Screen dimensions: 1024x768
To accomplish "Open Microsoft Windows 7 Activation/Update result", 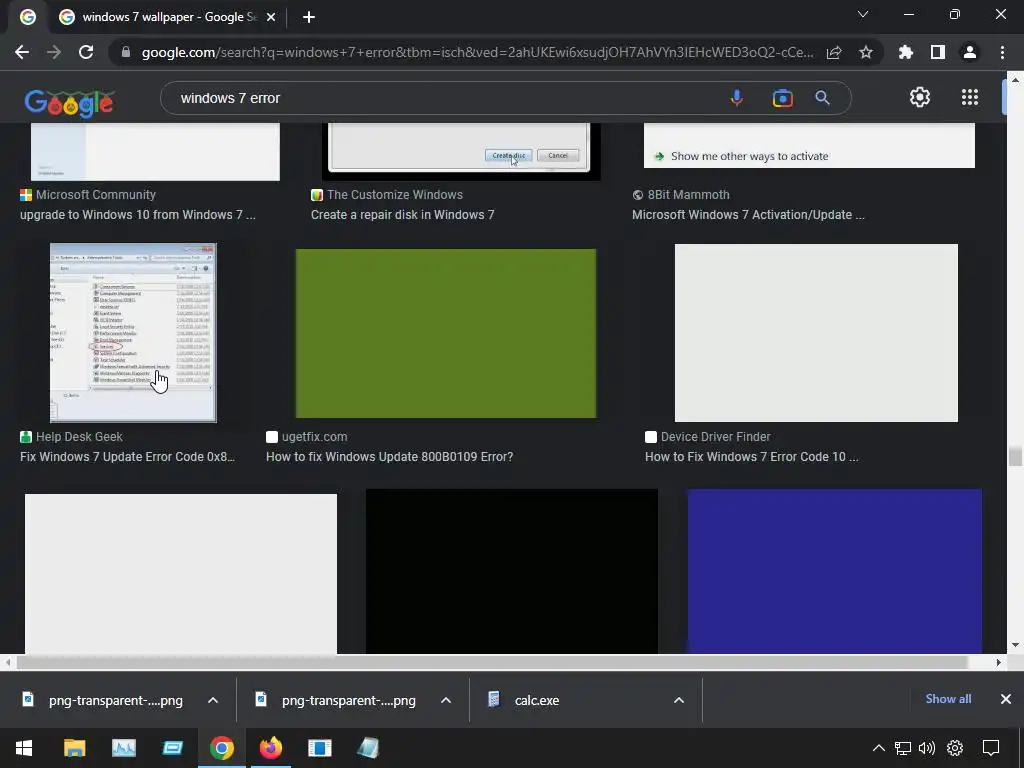I will click(748, 215).
